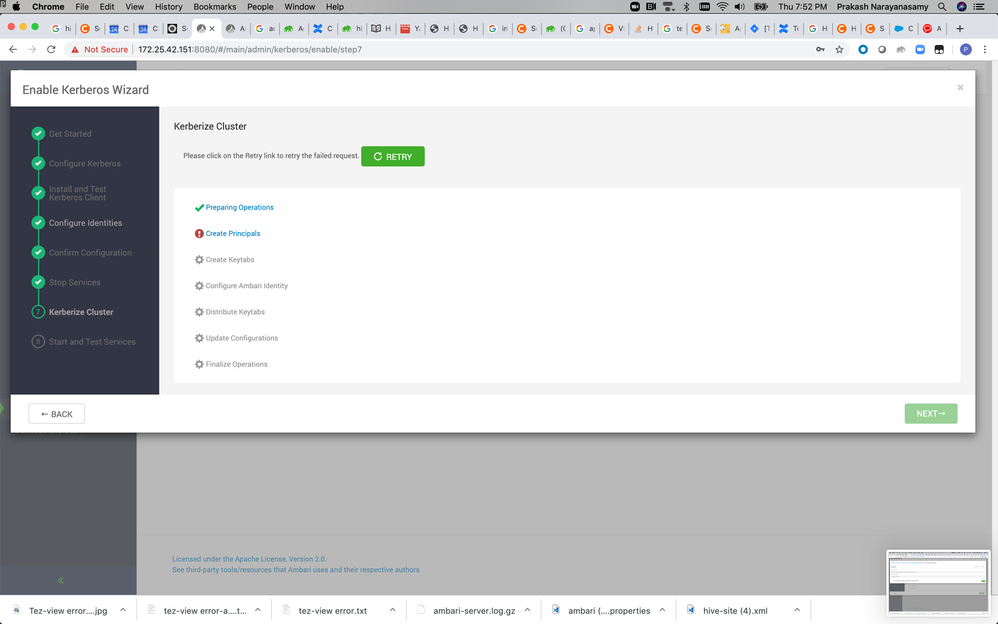998x624 pixels.
Task: Select the Get Started wizard step
Action: pos(70,134)
